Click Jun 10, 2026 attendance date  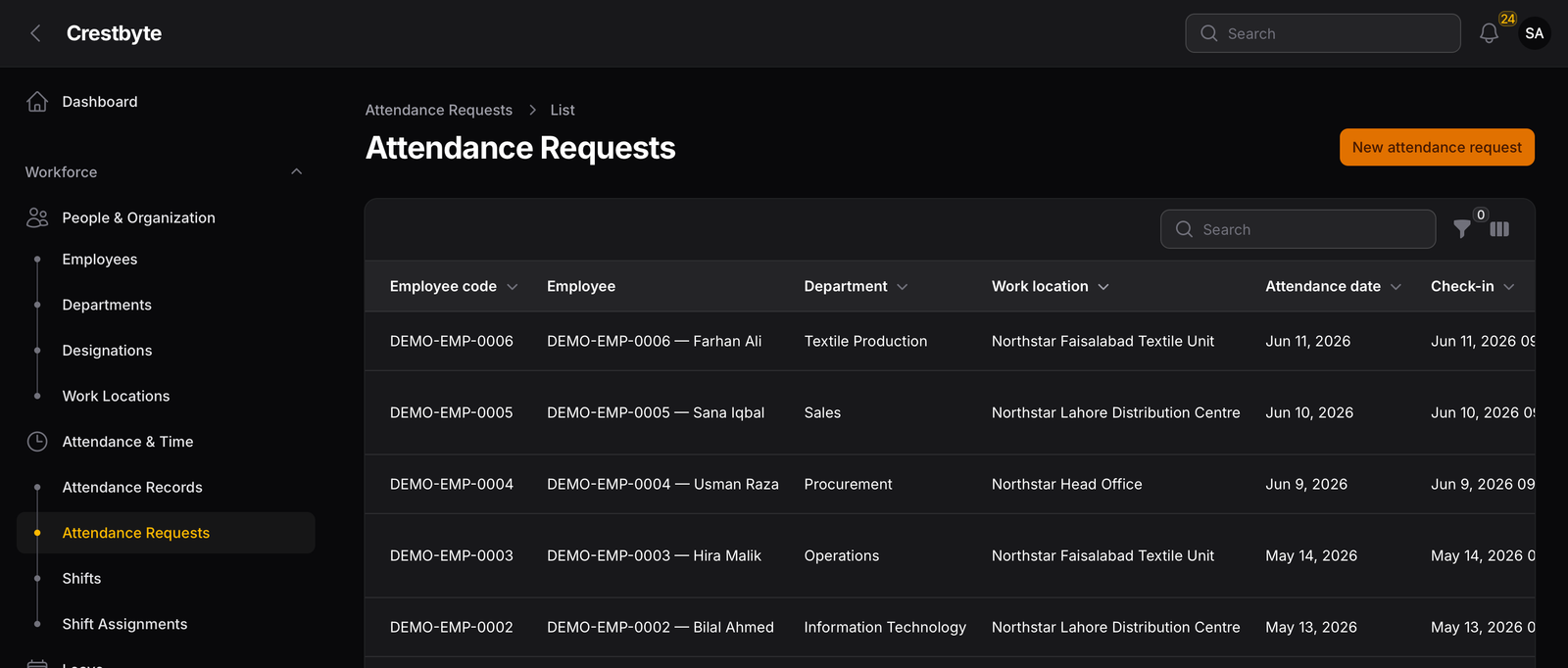pos(1309,412)
